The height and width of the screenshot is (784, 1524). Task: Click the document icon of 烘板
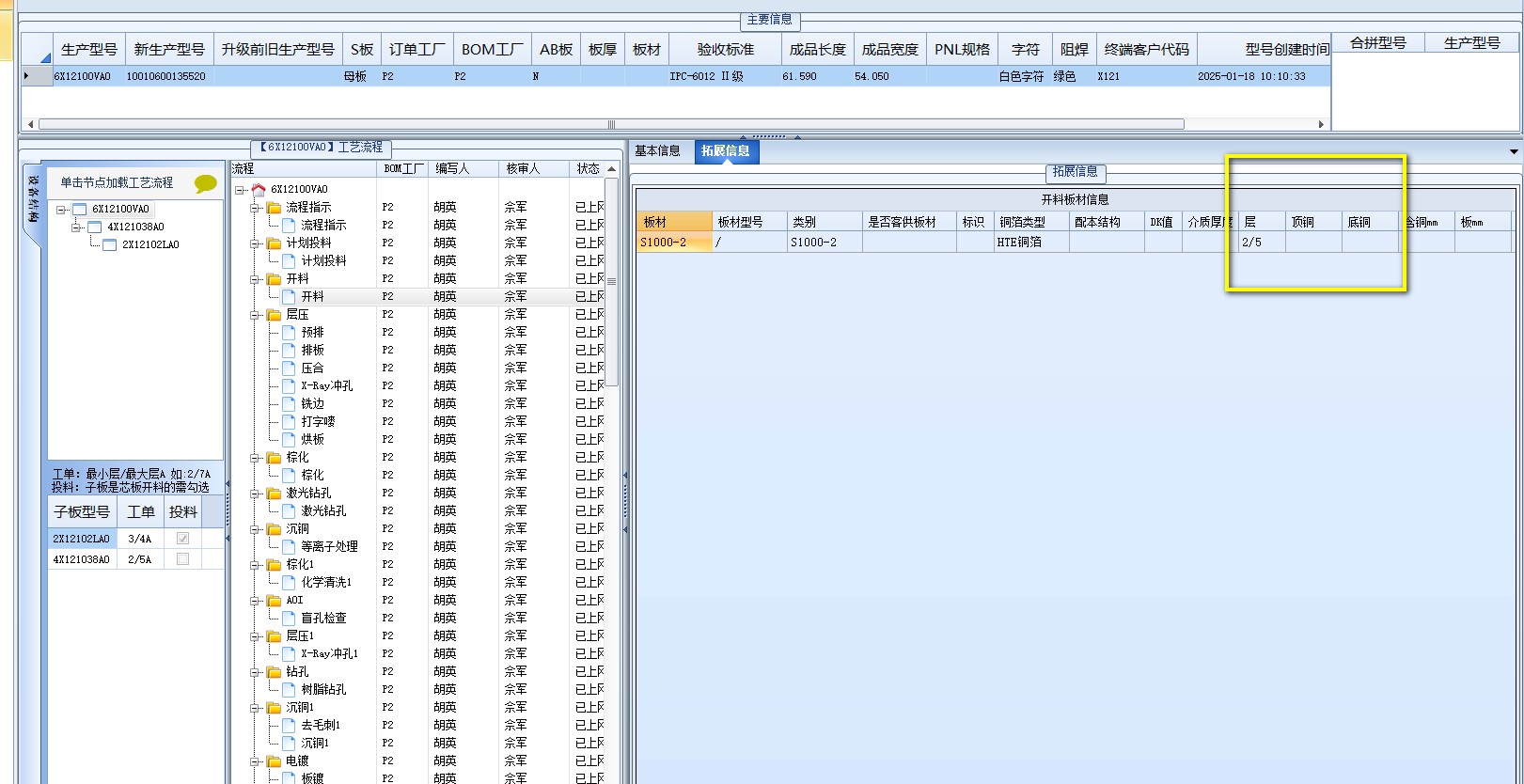289,439
